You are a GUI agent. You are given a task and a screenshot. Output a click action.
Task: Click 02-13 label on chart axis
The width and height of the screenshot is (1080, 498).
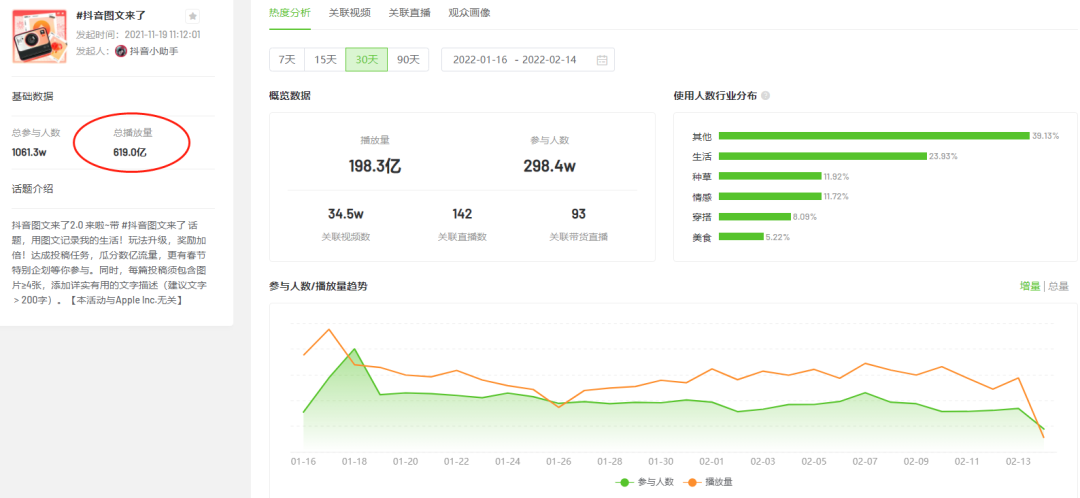click(1017, 461)
